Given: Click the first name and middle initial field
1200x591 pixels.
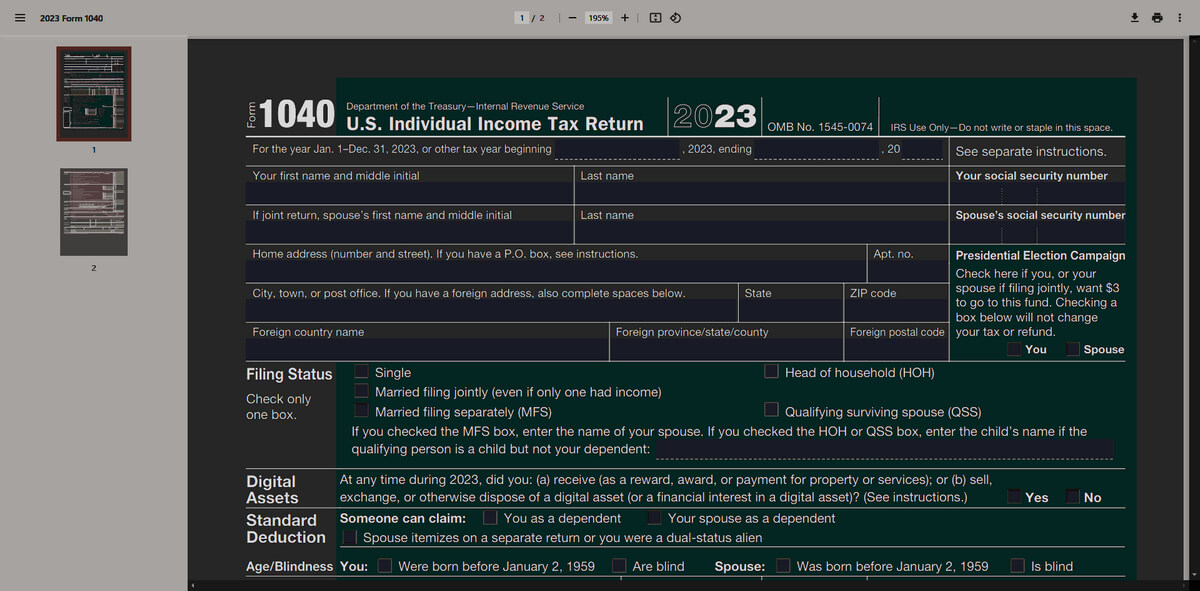Looking at the screenshot, I should (x=410, y=194).
